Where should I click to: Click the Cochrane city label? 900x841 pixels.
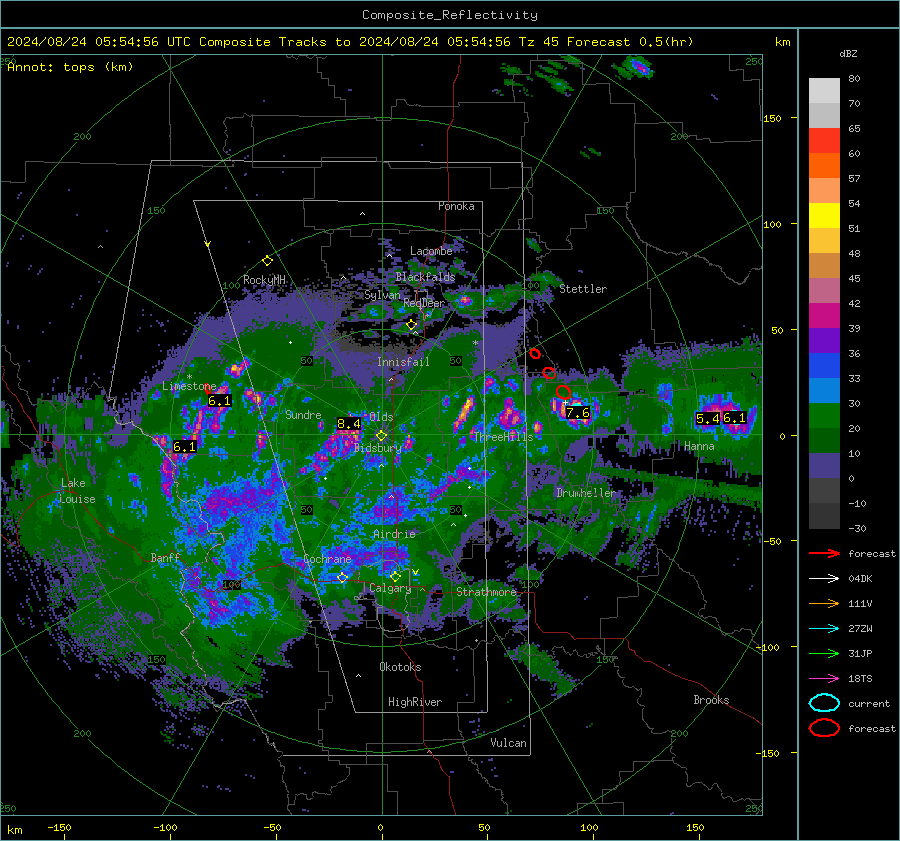(x=327, y=559)
